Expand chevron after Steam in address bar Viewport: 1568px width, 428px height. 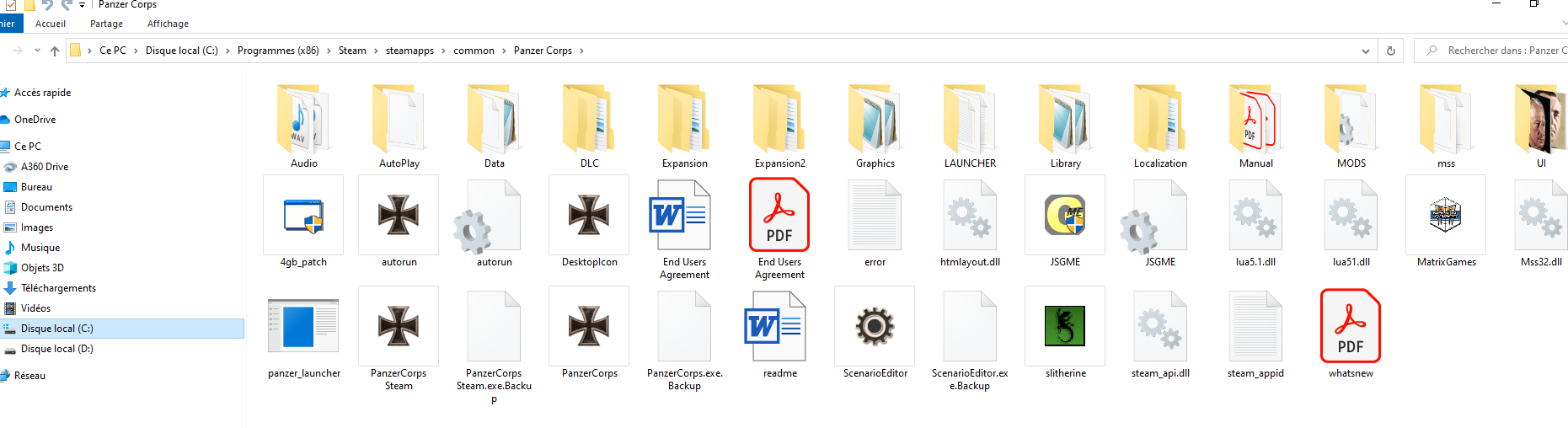(x=376, y=51)
